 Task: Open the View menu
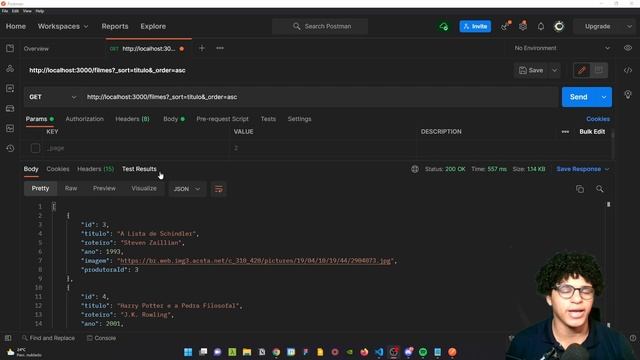(27, 11)
